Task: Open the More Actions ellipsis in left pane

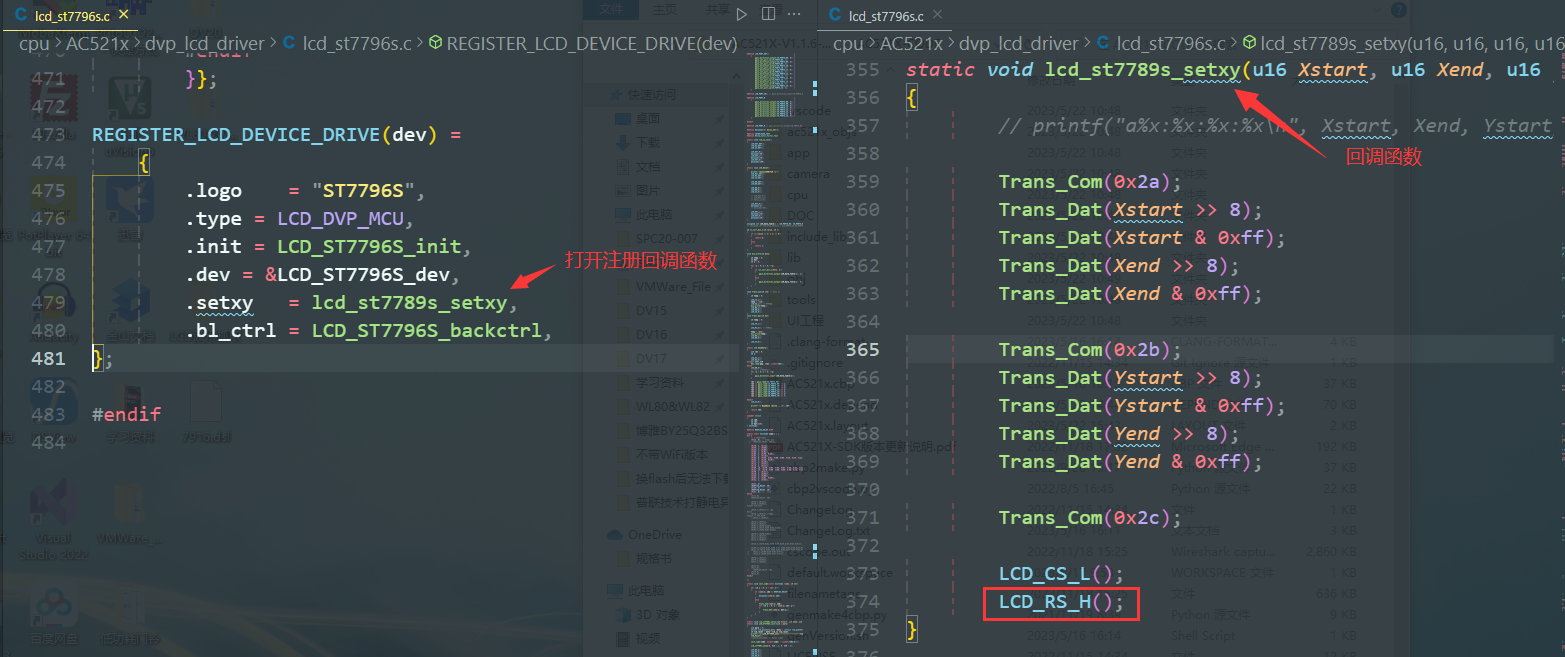Action: pyautogui.click(x=794, y=15)
